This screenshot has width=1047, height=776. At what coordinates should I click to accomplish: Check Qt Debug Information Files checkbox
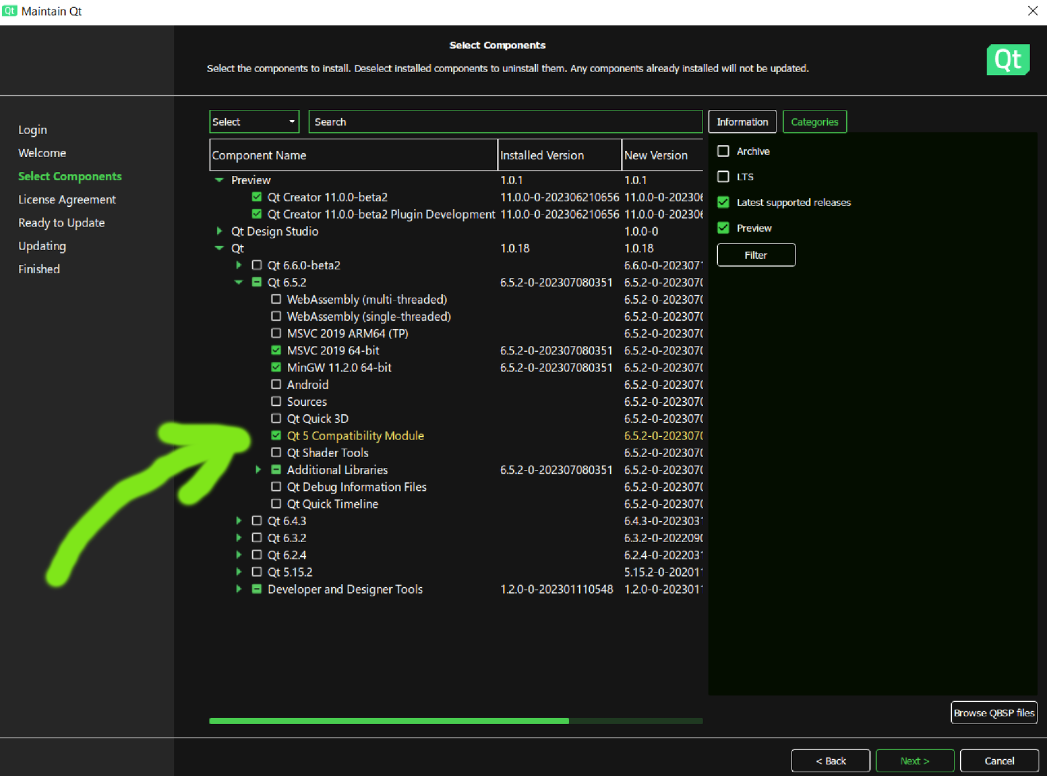(x=276, y=487)
